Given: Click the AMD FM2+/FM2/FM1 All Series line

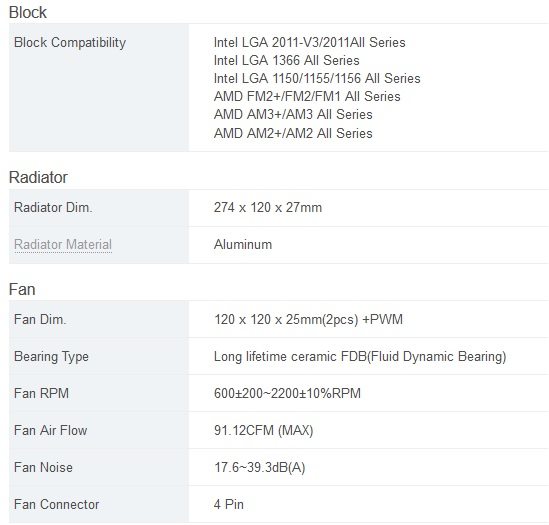Looking at the screenshot, I should [307, 96].
